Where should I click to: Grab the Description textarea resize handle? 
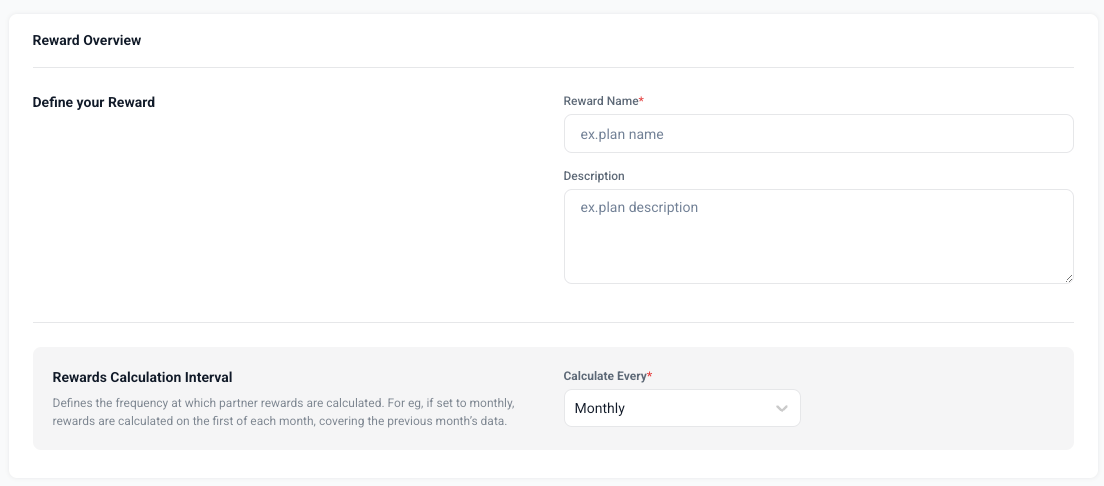coord(1068,278)
